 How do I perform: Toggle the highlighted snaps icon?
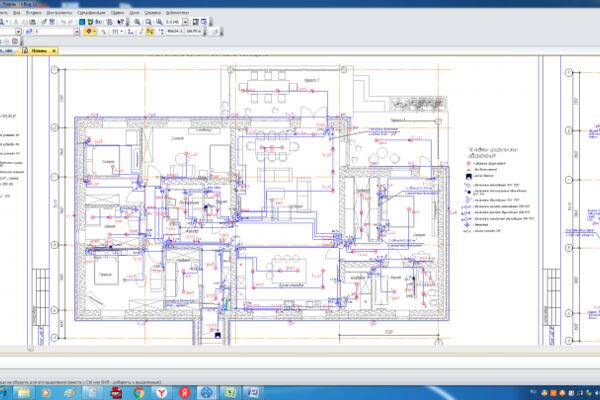pos(88,31)
